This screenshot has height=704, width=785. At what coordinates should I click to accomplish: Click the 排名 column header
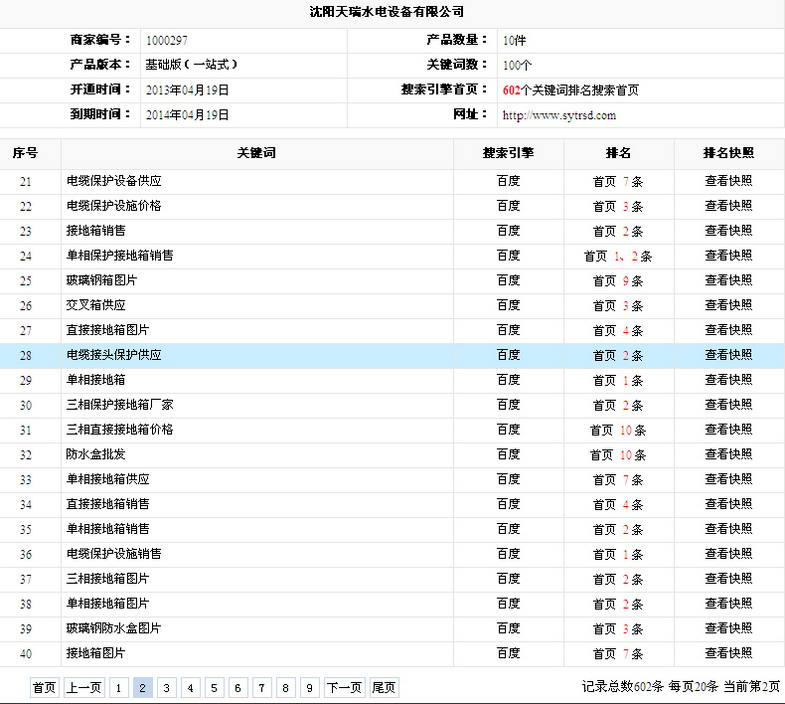[618, 153]
